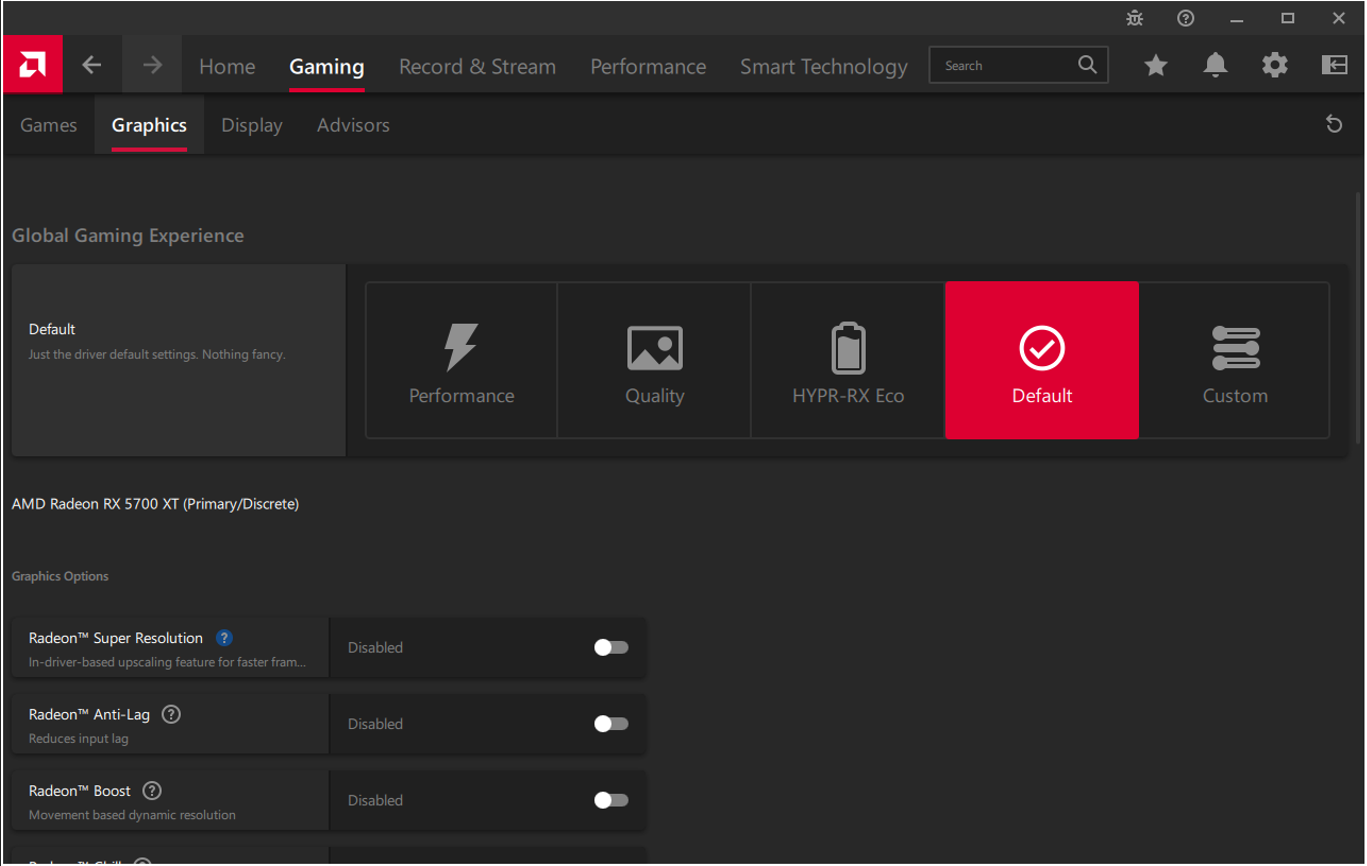
Task: Enable Radeon Boost toggle
Action: [611, 799]
